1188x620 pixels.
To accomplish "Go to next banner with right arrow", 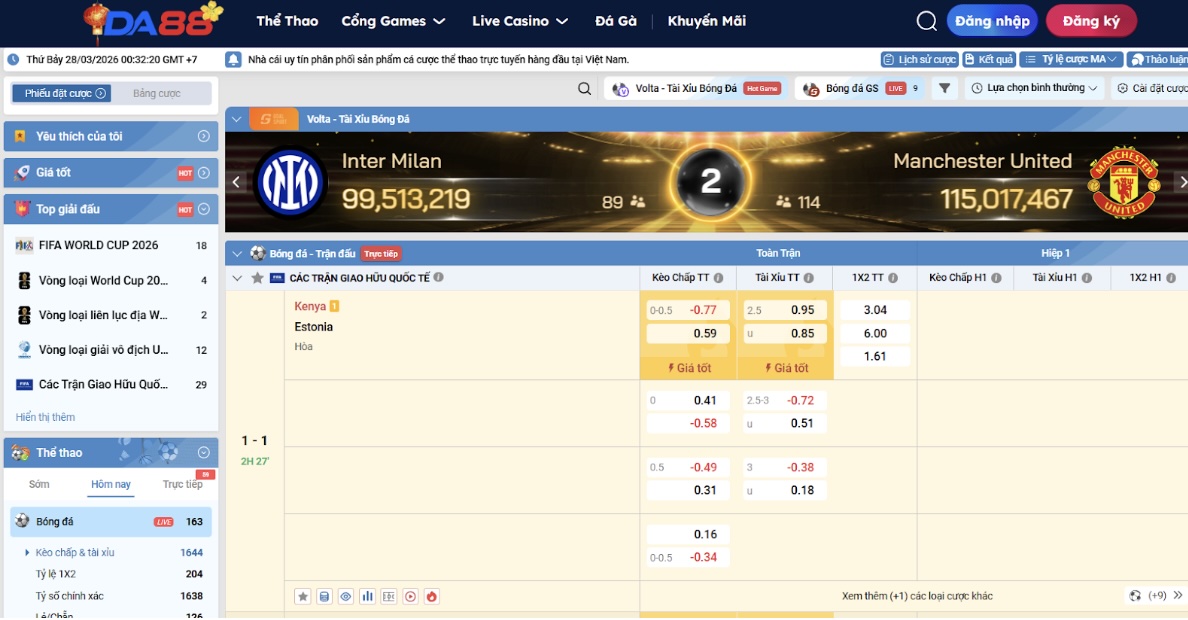I will (x=1182, y=182).
